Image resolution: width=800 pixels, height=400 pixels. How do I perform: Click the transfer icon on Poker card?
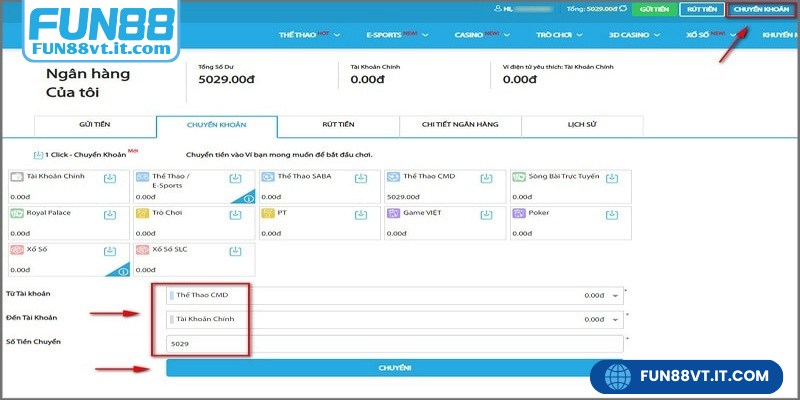pyautogui.click(x=612, y=215)
